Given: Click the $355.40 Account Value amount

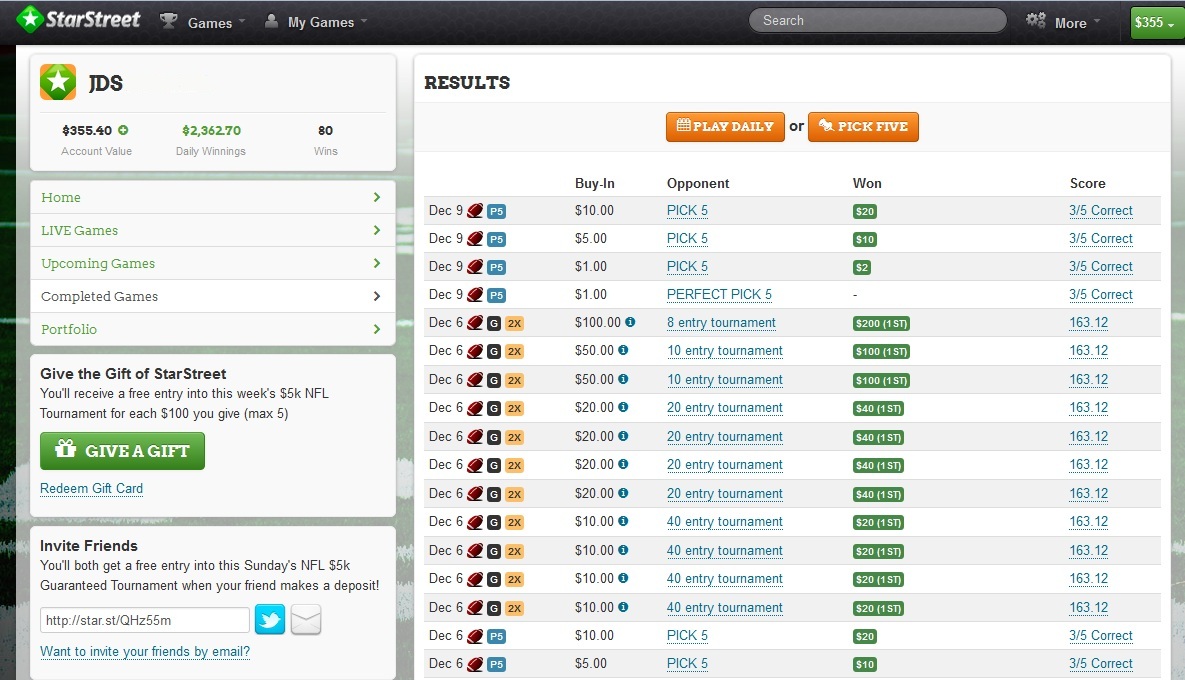Looking at the screenshot, I should pos(87,131).
